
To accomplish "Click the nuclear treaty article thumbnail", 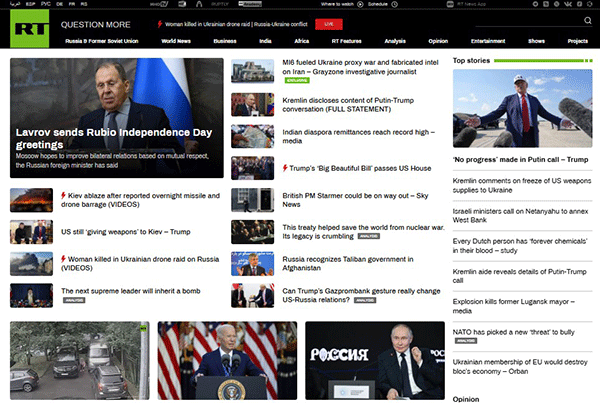I will coord(253,232).
